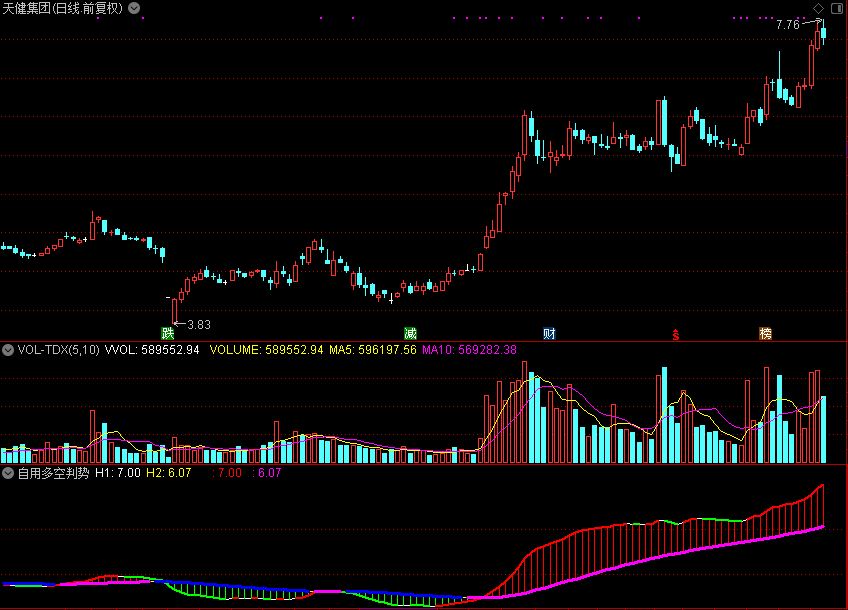
Task: Expand the 自用多空判势 indicator menu arrow
Action: pos(8,473)
